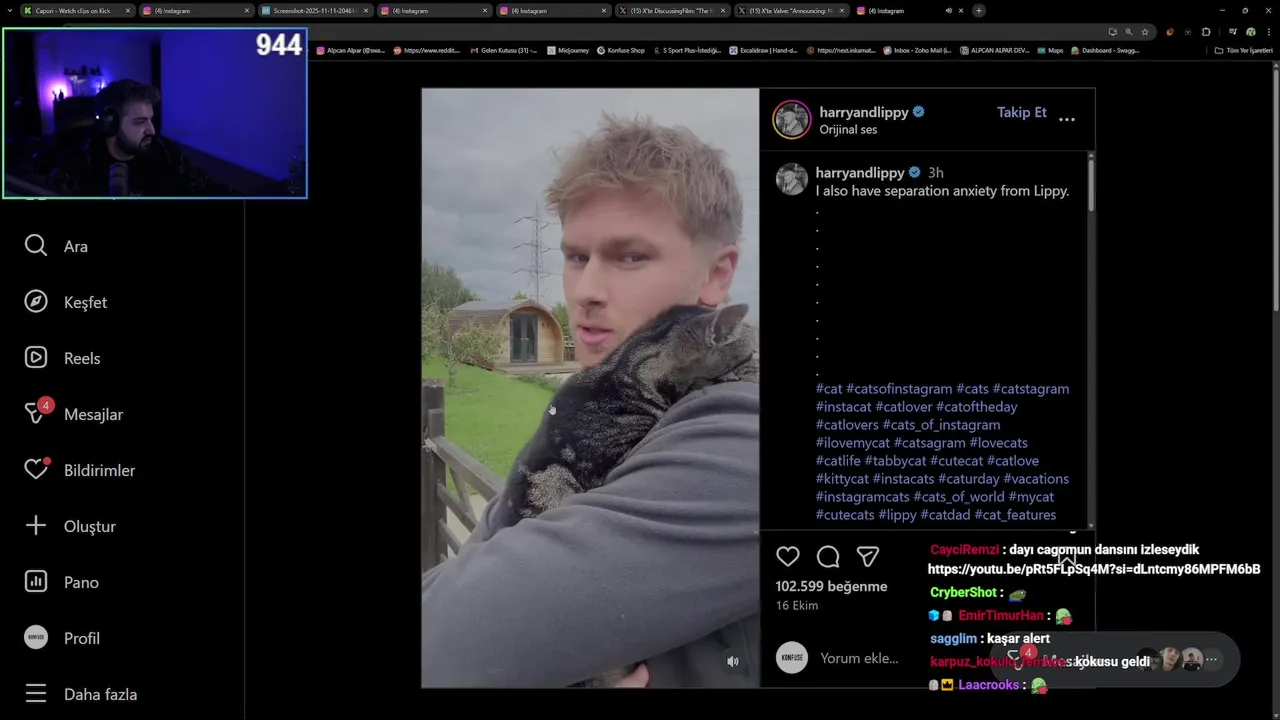The width and height of the screenshot is (1280, 720).
Task: Open the #catsofinstagram hashtag
Action: point(899,389)
